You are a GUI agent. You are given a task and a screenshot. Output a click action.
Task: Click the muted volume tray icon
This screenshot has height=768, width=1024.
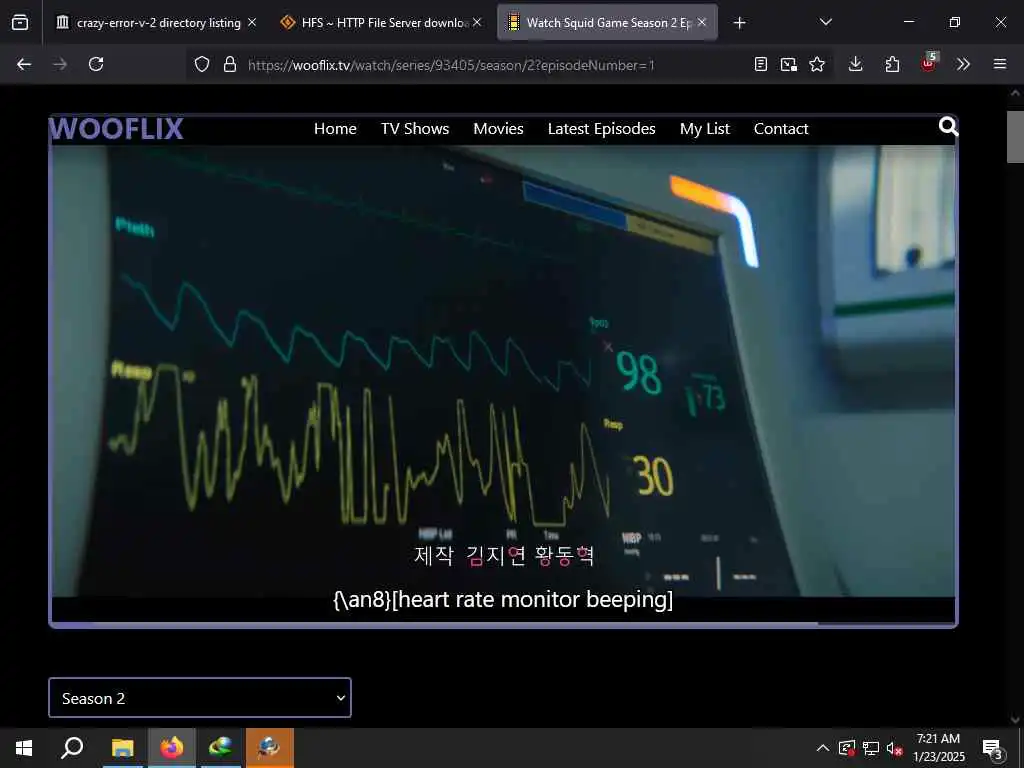(x=895, y=748)
